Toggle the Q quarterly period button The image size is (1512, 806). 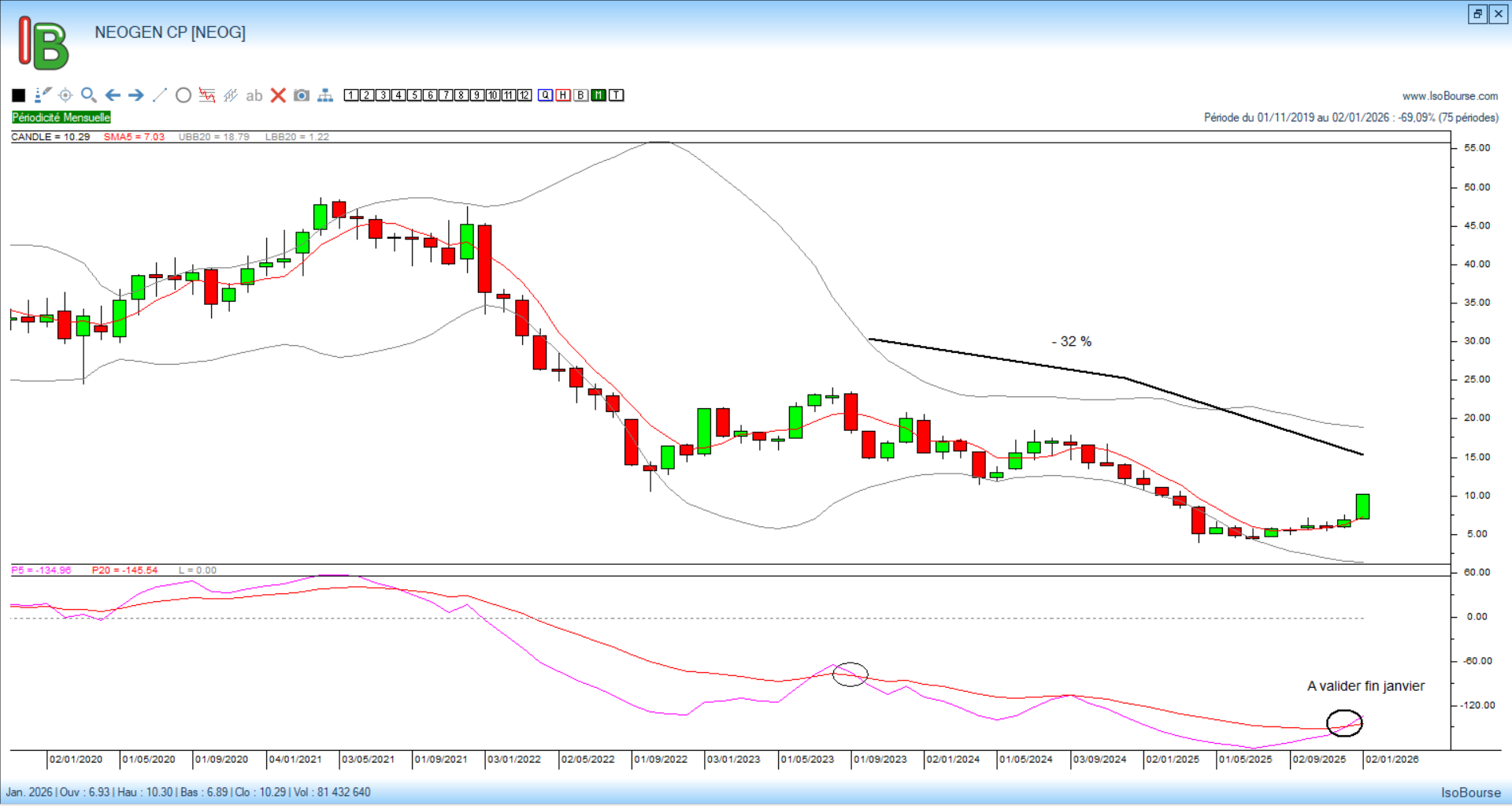(545, 95)
